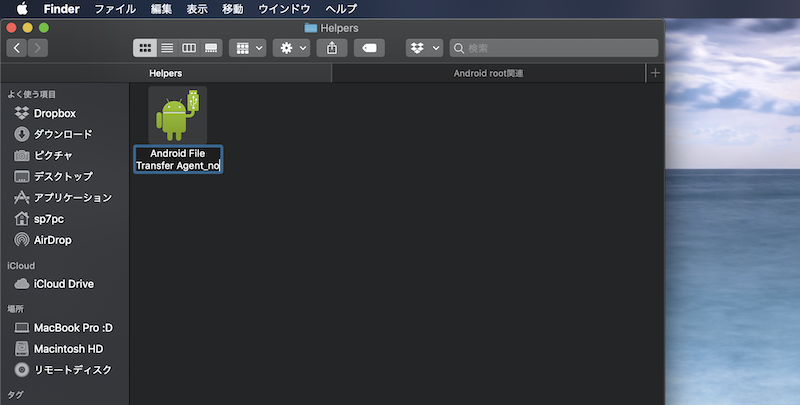Click the Share toolbar button

(332, 48)
